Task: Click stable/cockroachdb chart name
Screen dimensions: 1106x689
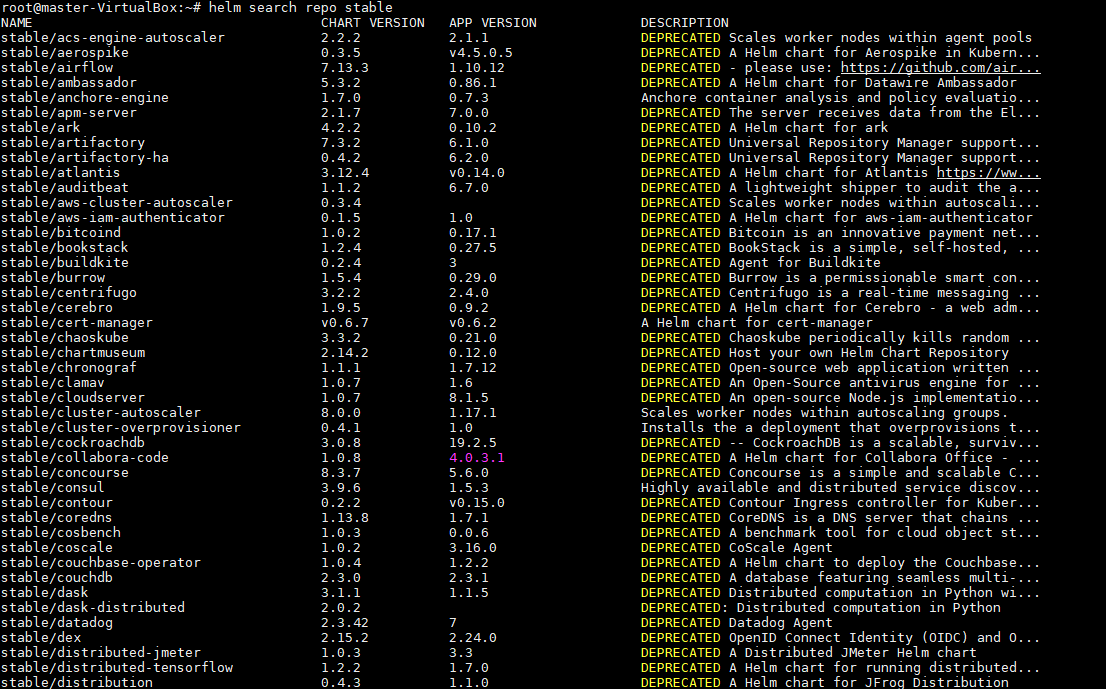Action: point(73,443)
